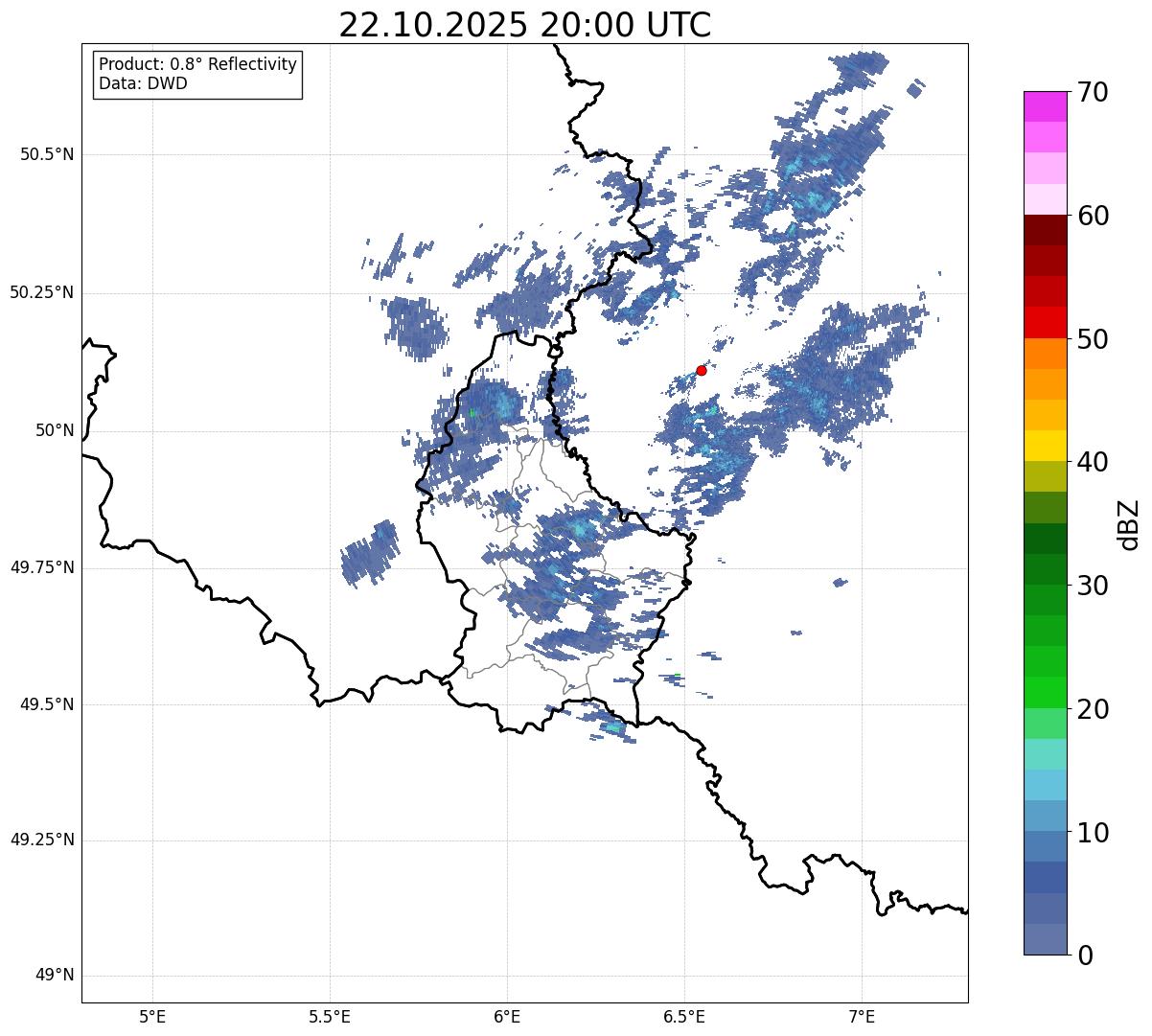Click the longitude label "5.5°E"
Viewport: 1152px width, 1036px height.
[330, 1017]
